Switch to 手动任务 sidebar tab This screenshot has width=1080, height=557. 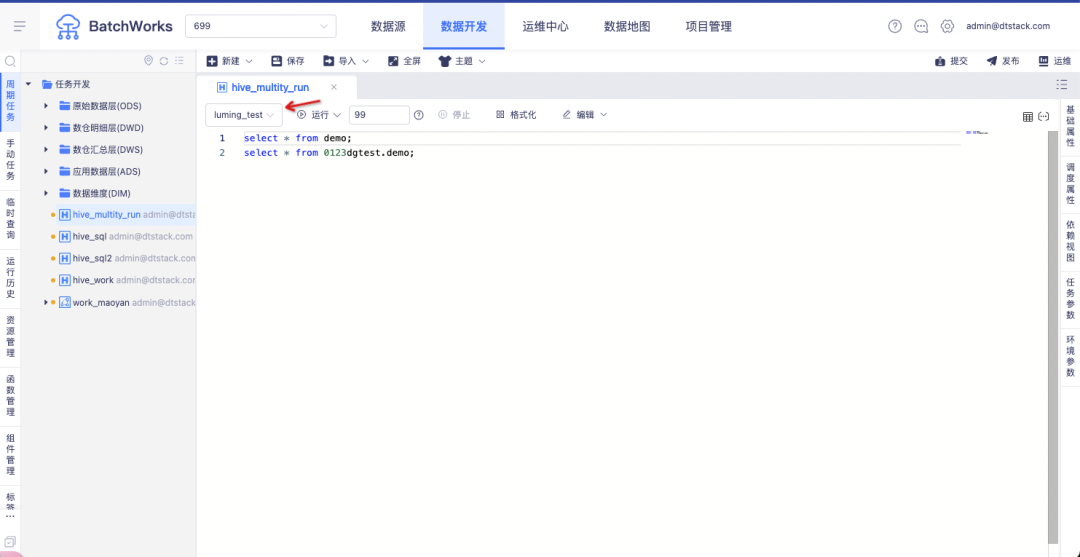point(10,160)
